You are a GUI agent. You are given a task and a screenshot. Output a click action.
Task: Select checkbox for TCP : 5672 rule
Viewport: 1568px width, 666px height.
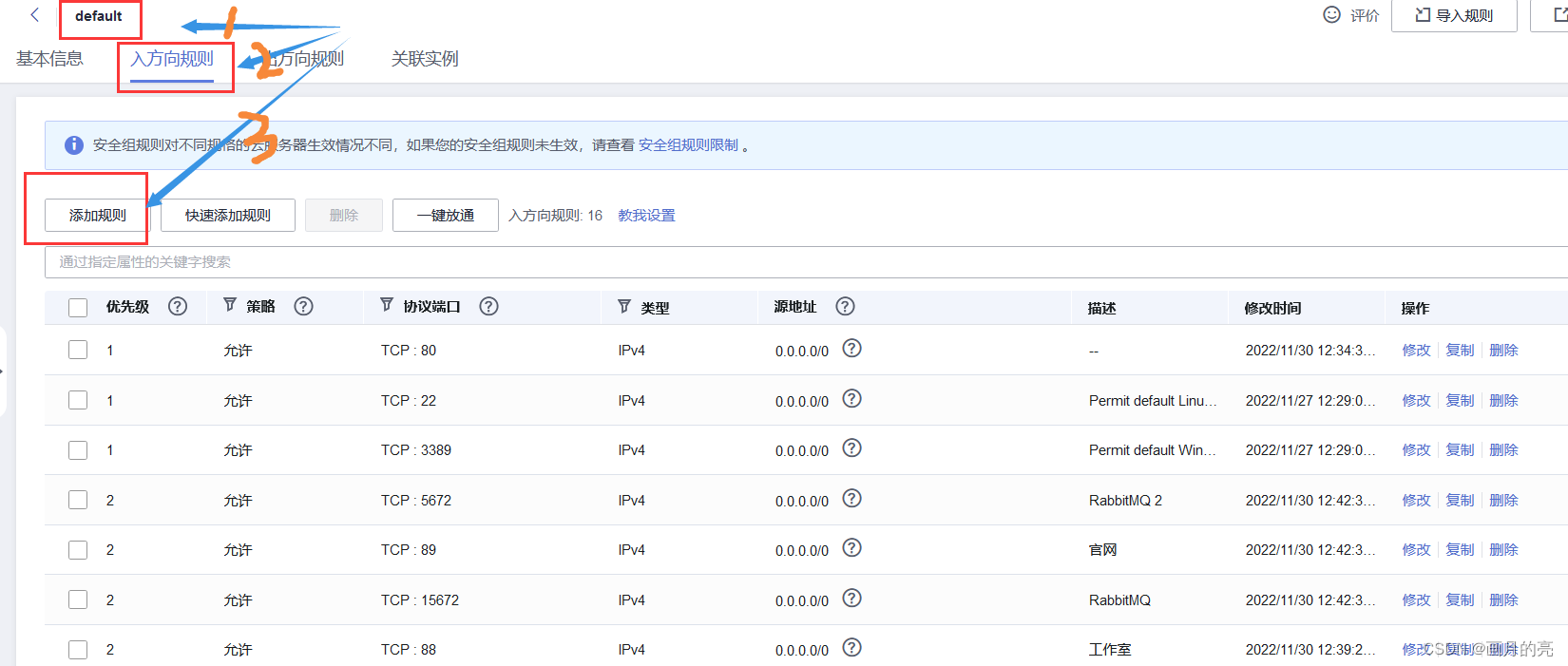[78, 500]
